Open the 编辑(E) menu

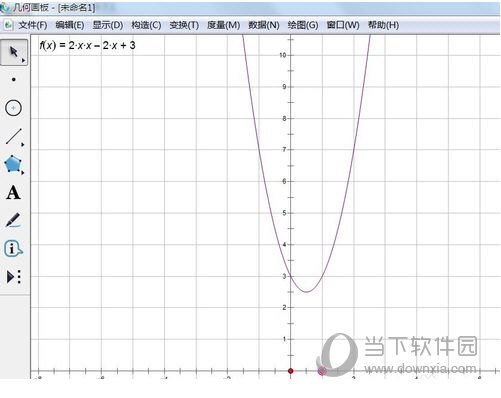coord(70,25)
